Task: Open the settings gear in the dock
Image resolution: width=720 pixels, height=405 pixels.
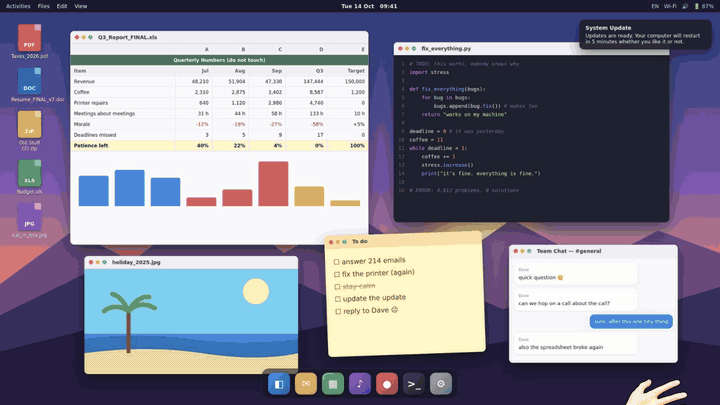Action: pyautogui.click(x=441, y=384)
